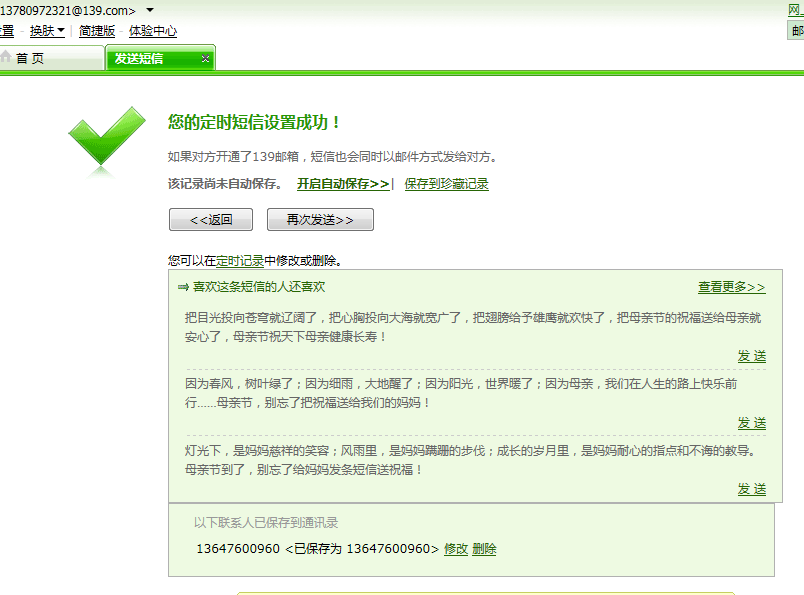Viewport: 804px width, 595px height.
Task: Switch to the 首页 tab
Action: (x=51, y=58)
